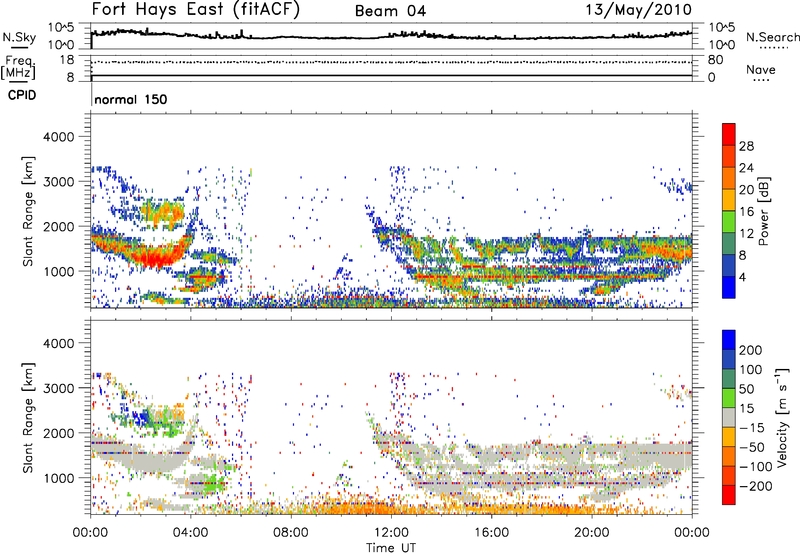Click the '-200' label on Velocity color bar
Viewport: 800px width, 554px height.
point(755,486)
